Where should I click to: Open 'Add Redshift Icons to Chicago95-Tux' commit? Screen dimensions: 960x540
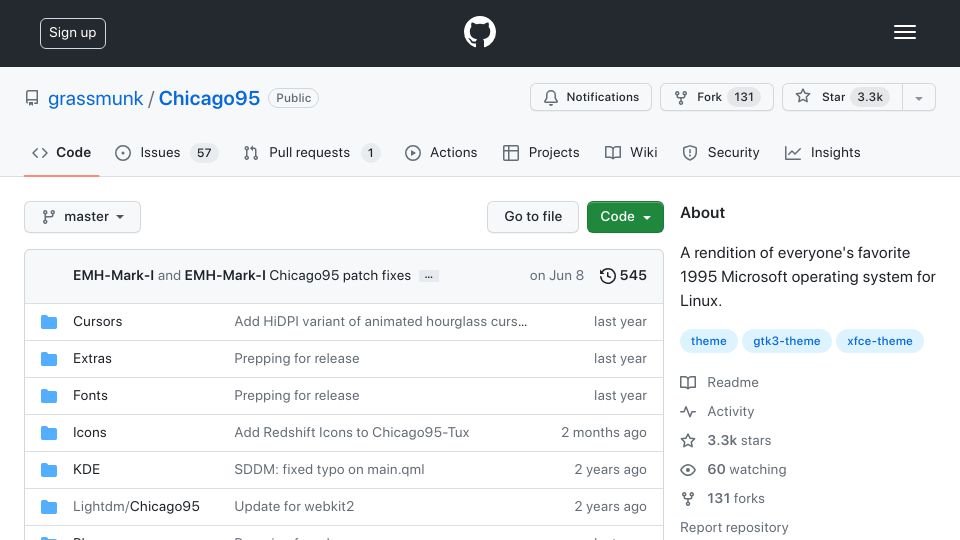pos(352,432)
